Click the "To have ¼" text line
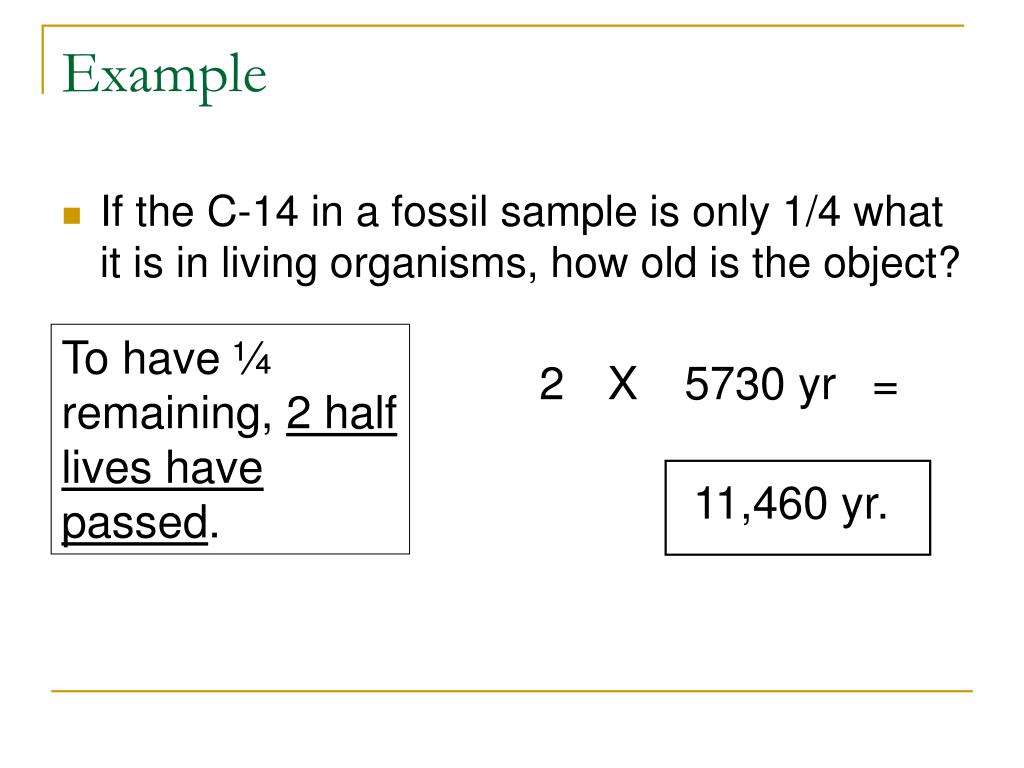Image resolution: width=1024 pixels, height=768 pixels. point(167,358)
